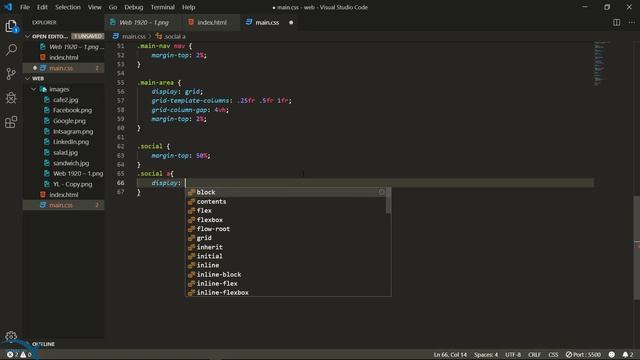Open cafe2.jpg in the images folder

point(65,100)
